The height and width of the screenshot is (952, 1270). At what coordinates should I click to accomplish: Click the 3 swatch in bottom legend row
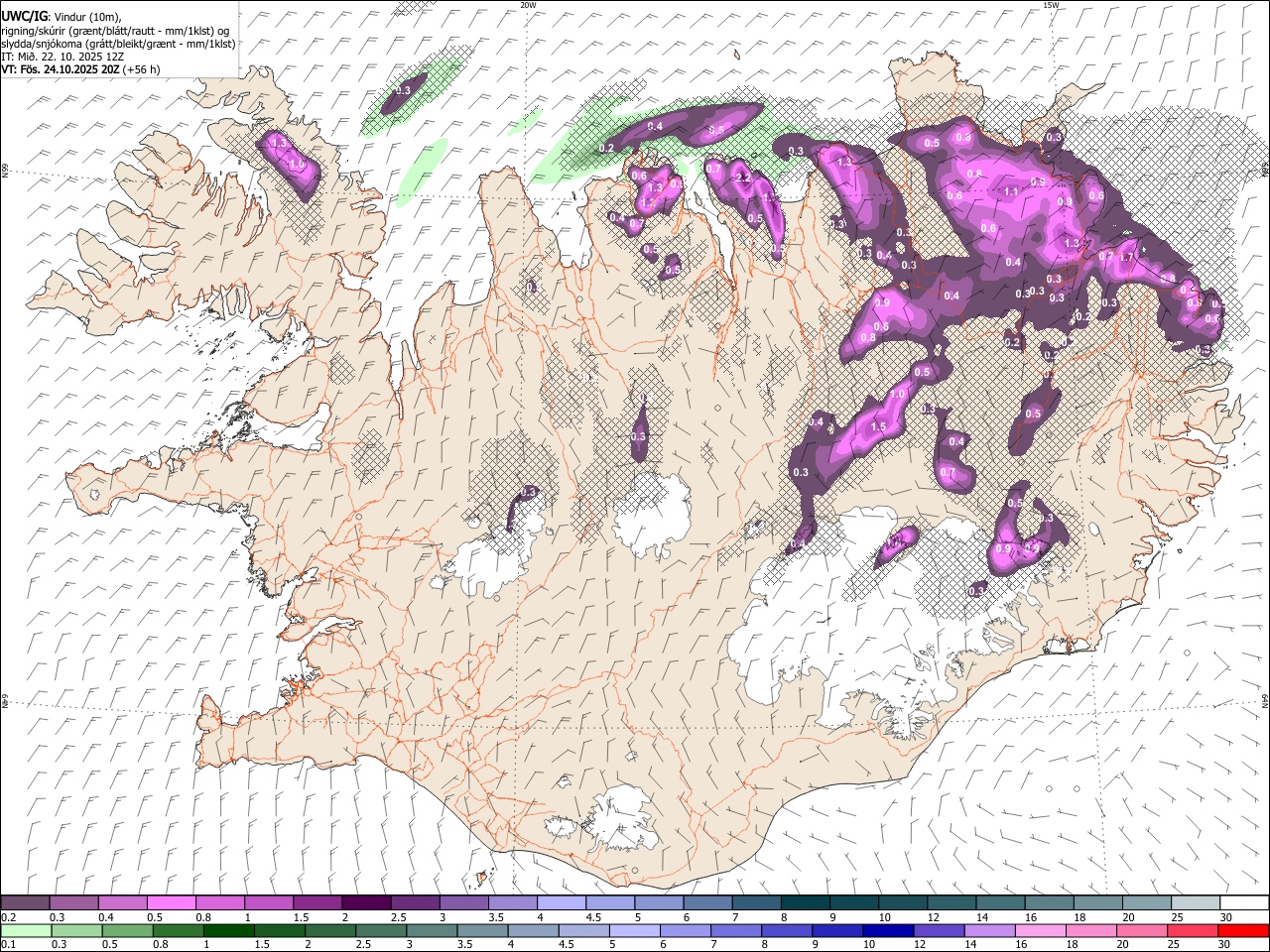pos(432,931)
